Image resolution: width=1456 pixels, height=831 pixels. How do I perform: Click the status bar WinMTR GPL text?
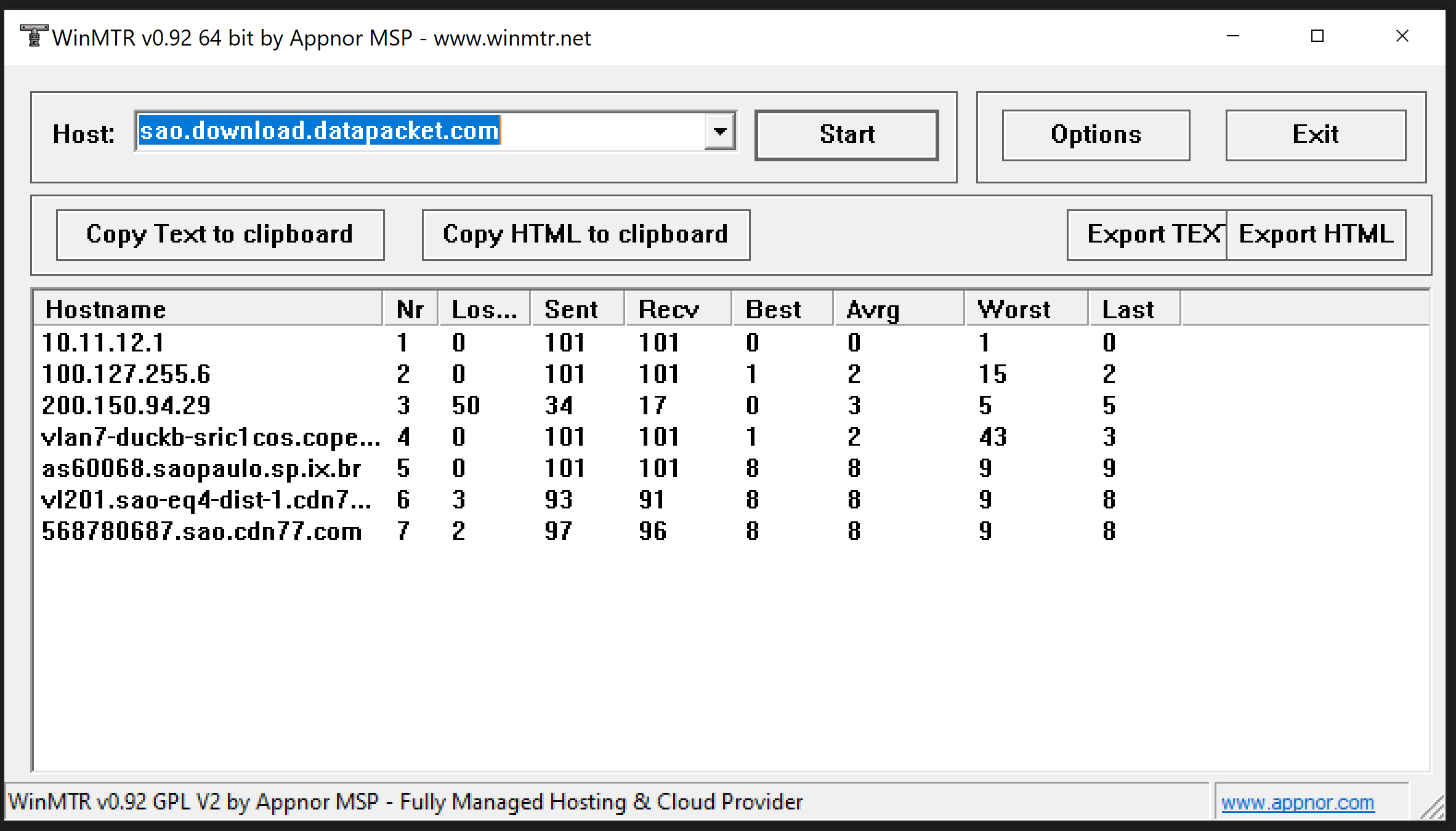405,802
